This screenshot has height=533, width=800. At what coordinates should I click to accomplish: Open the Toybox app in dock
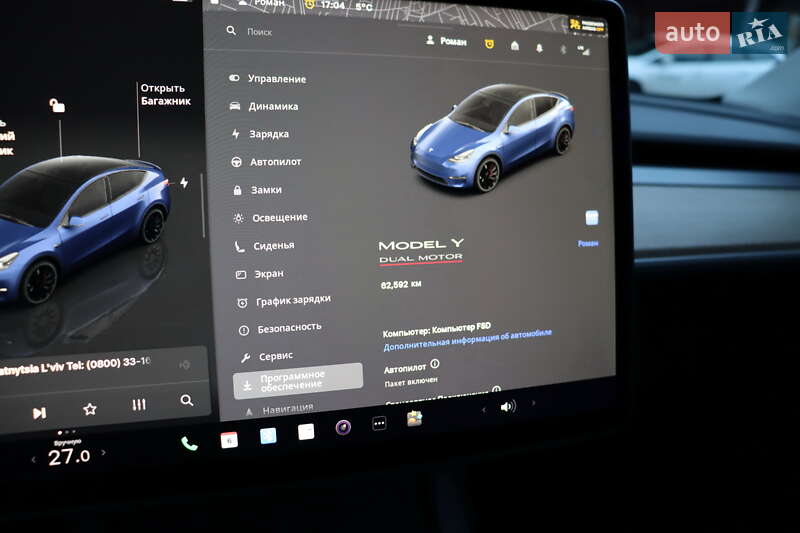pos(414,419)
